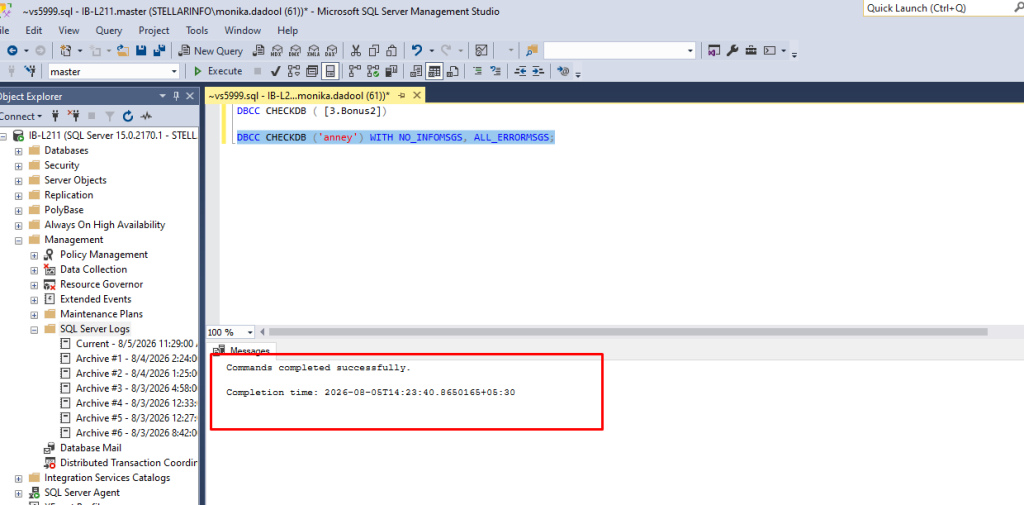Collapse the SQL Server Logs node
The height and width of the screenshot is (505, 1024).
34,329
